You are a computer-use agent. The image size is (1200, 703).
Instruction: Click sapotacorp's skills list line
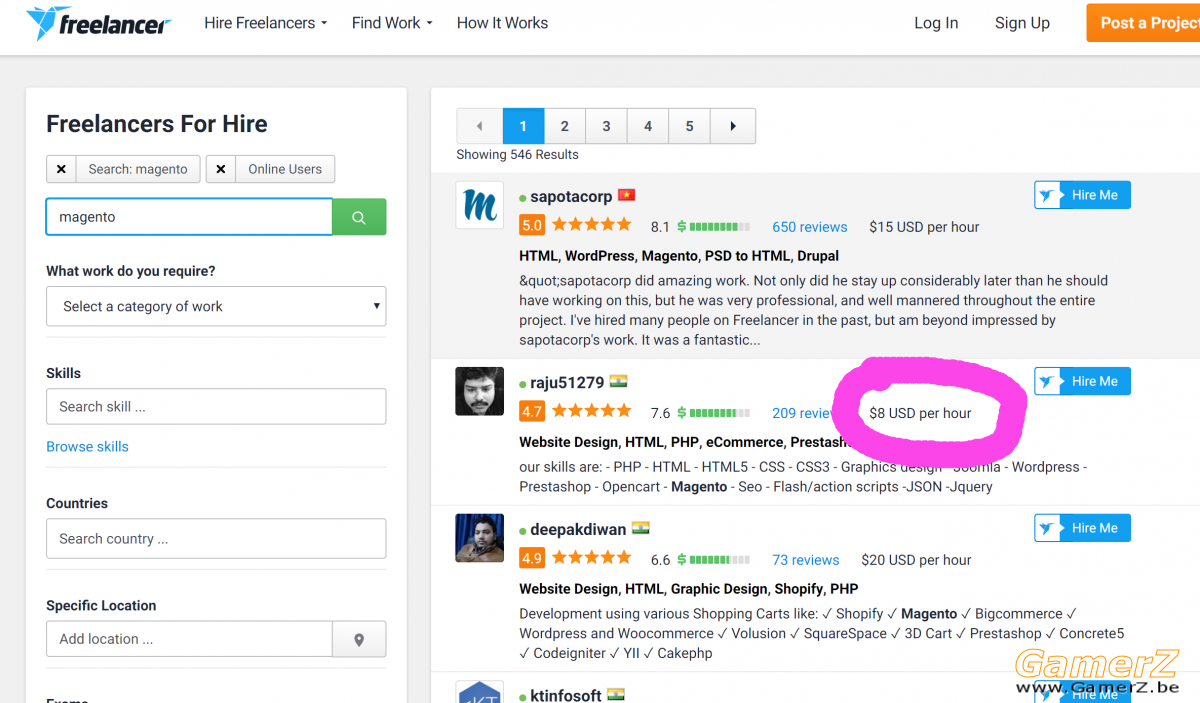click(679, 256)
